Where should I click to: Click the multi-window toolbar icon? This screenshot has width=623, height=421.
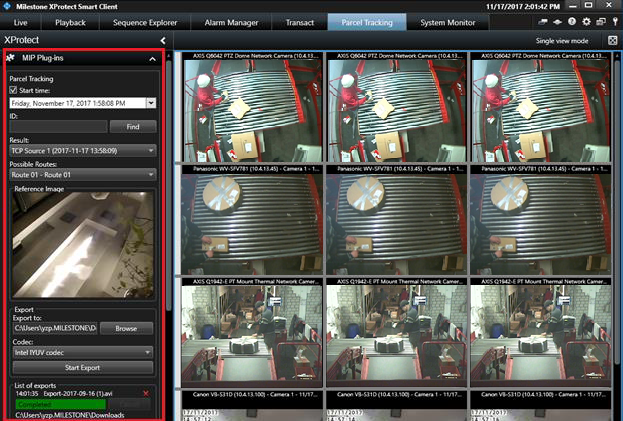coord(601,22)
